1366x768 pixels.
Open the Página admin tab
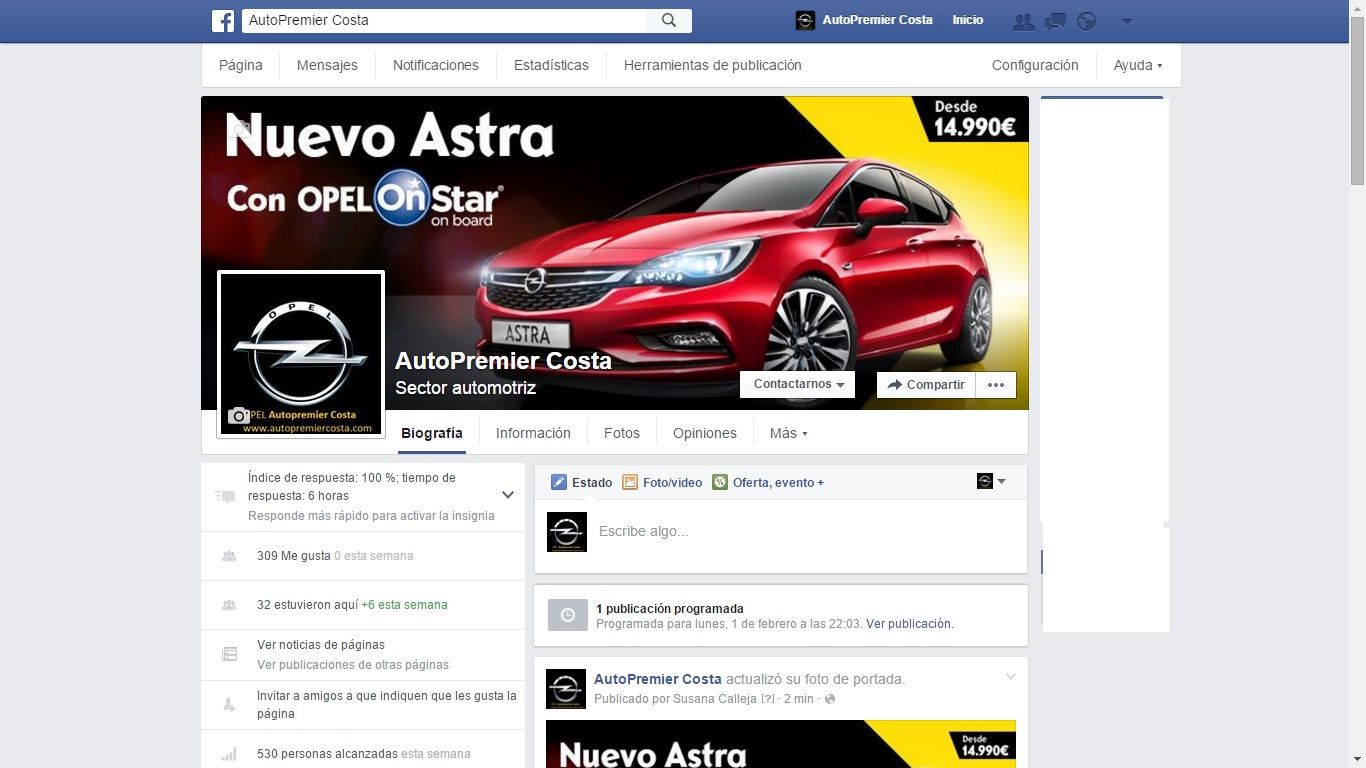tap(241, 65)
